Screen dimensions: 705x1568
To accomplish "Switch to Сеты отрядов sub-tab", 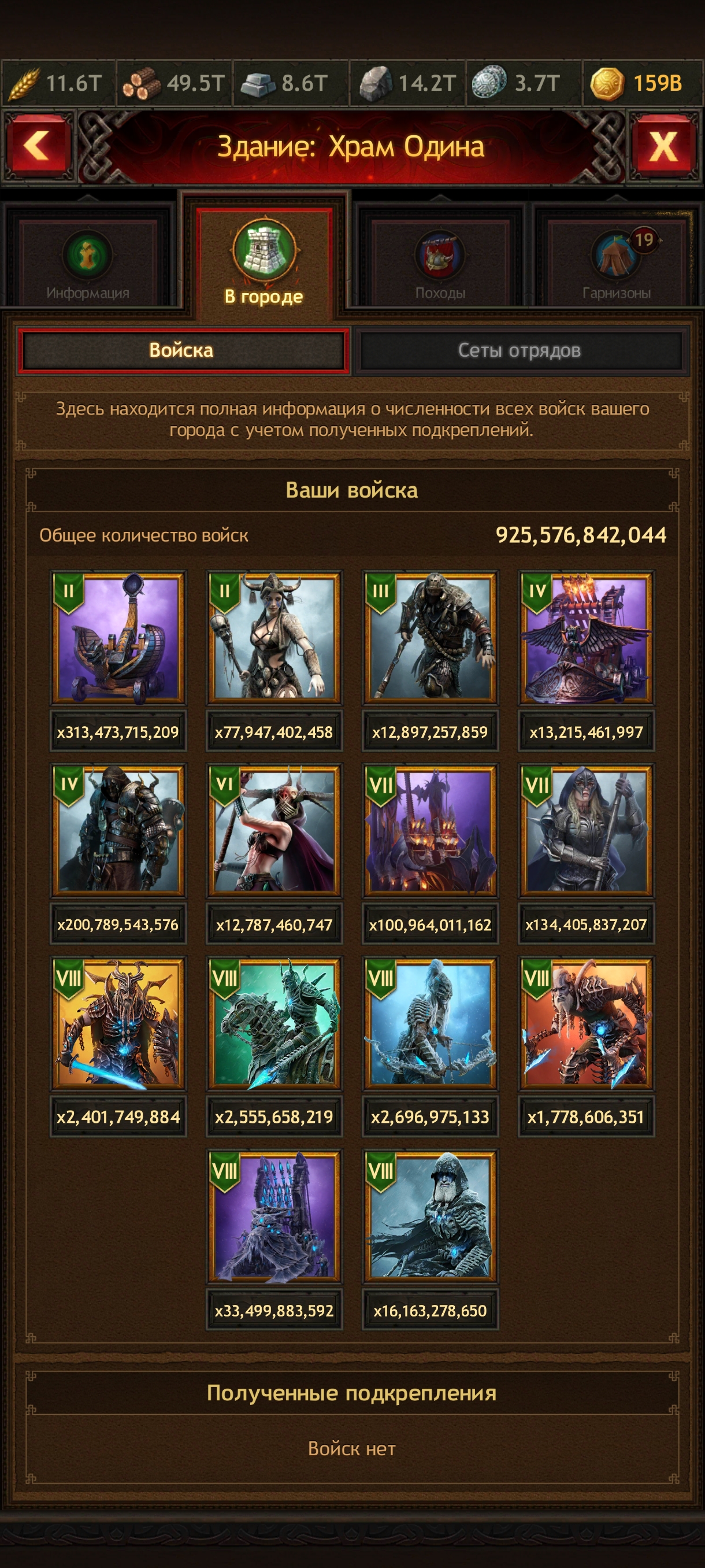I will click(520, 350).
